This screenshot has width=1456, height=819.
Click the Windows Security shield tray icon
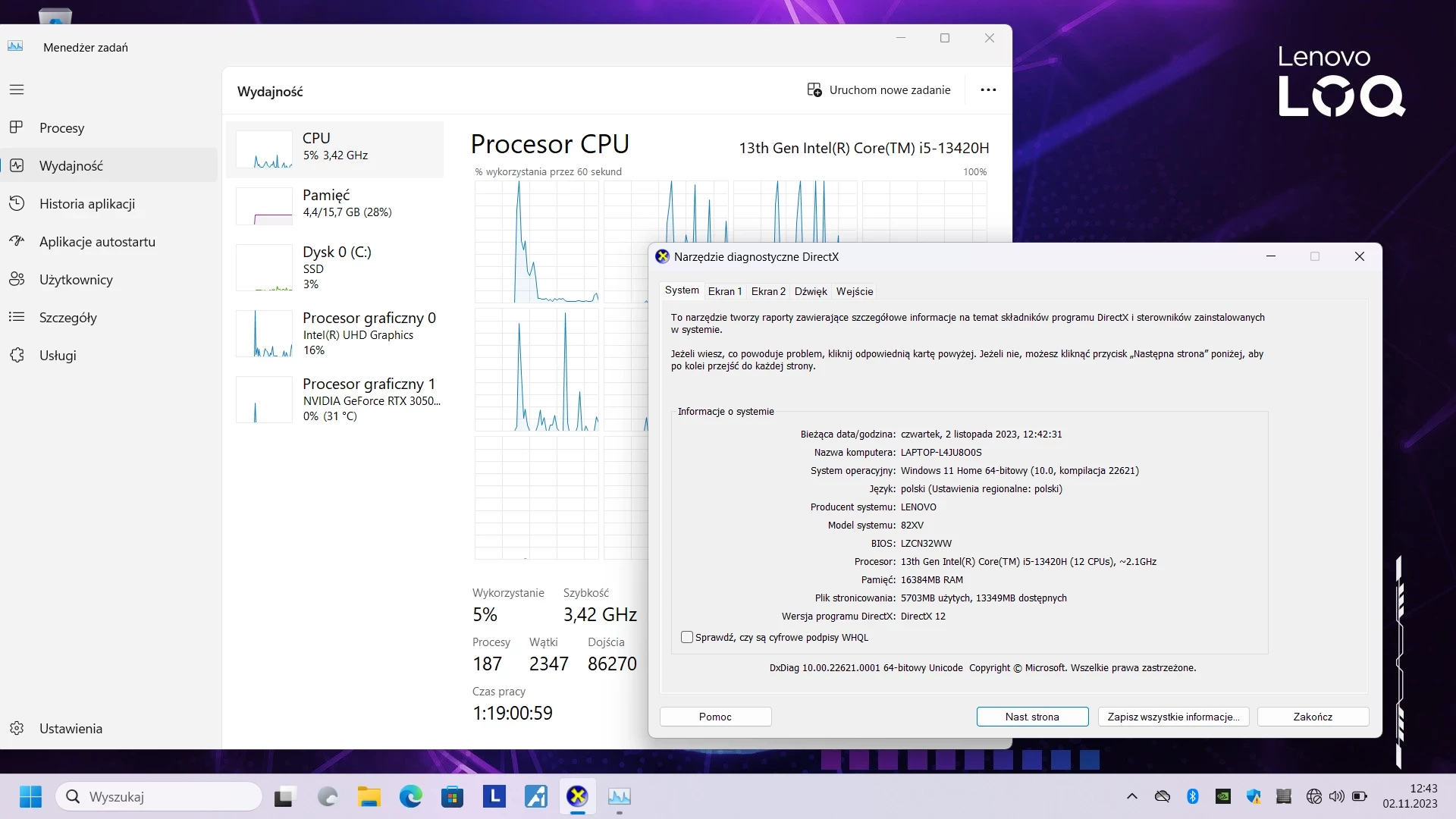pyautogui.click(x=1254, y=796)
